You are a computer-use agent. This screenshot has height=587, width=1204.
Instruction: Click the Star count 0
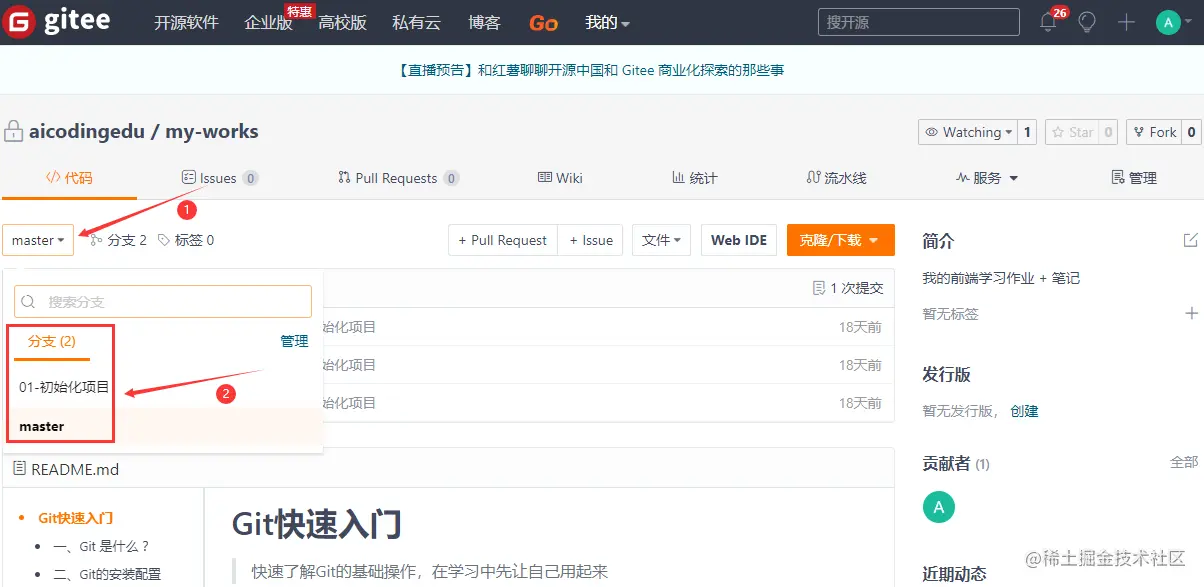[x=1108, y=132]
